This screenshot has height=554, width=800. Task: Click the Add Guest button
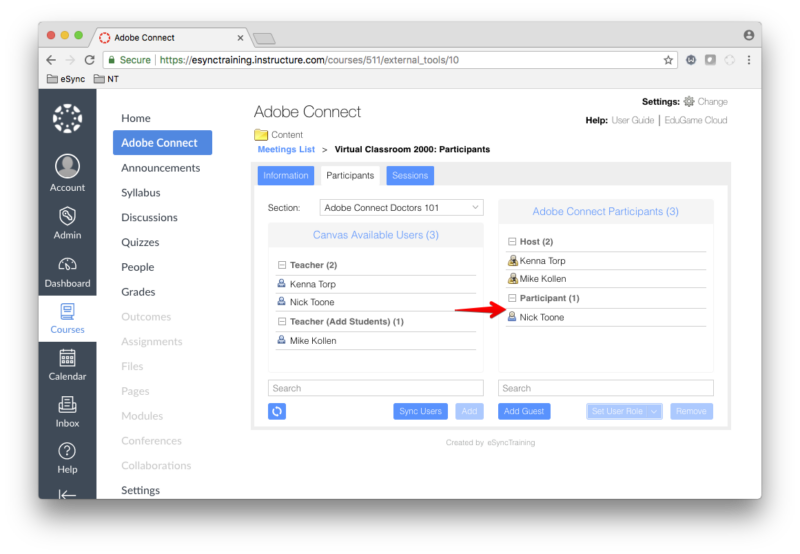click(x=524, y=411)
